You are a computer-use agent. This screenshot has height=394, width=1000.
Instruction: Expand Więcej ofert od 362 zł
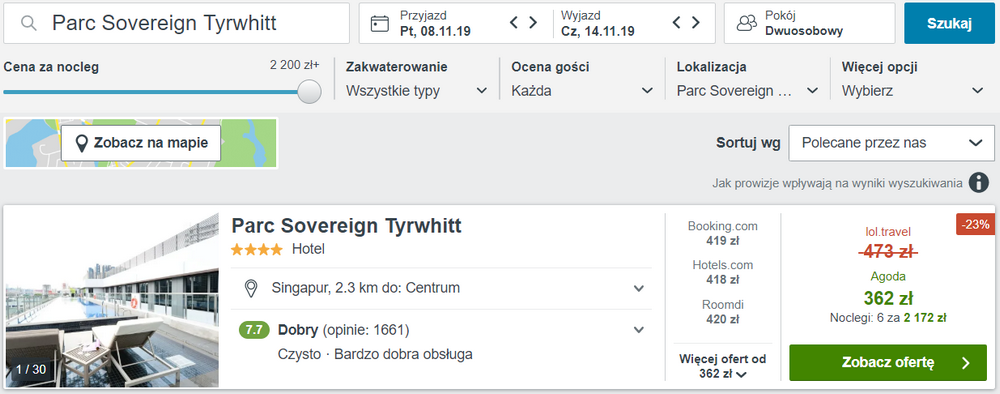723,367
